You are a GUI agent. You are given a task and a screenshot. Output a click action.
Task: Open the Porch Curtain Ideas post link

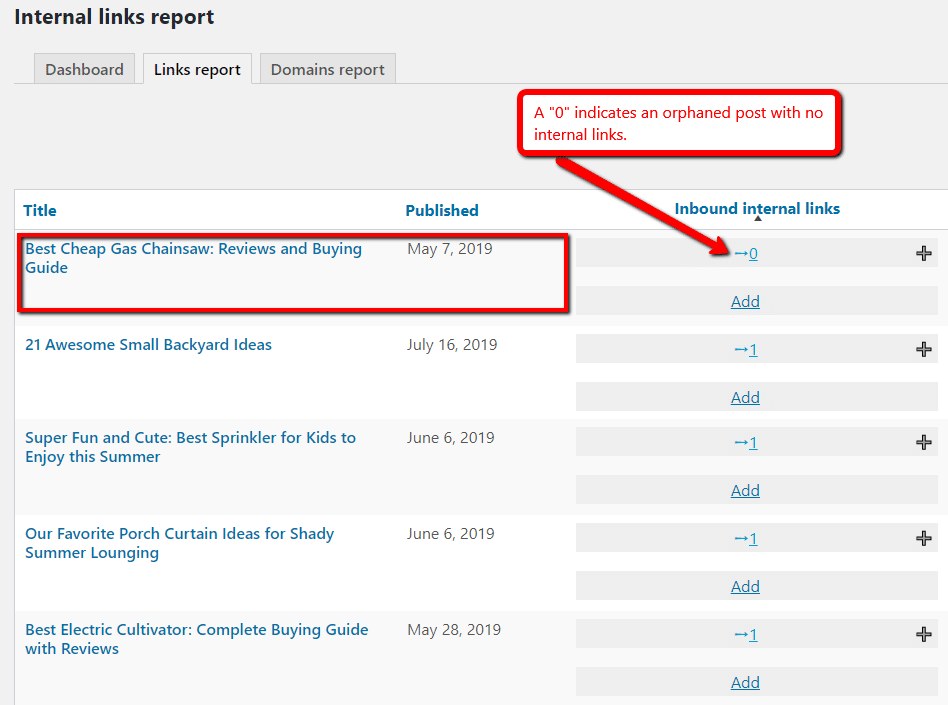(180, 543)
